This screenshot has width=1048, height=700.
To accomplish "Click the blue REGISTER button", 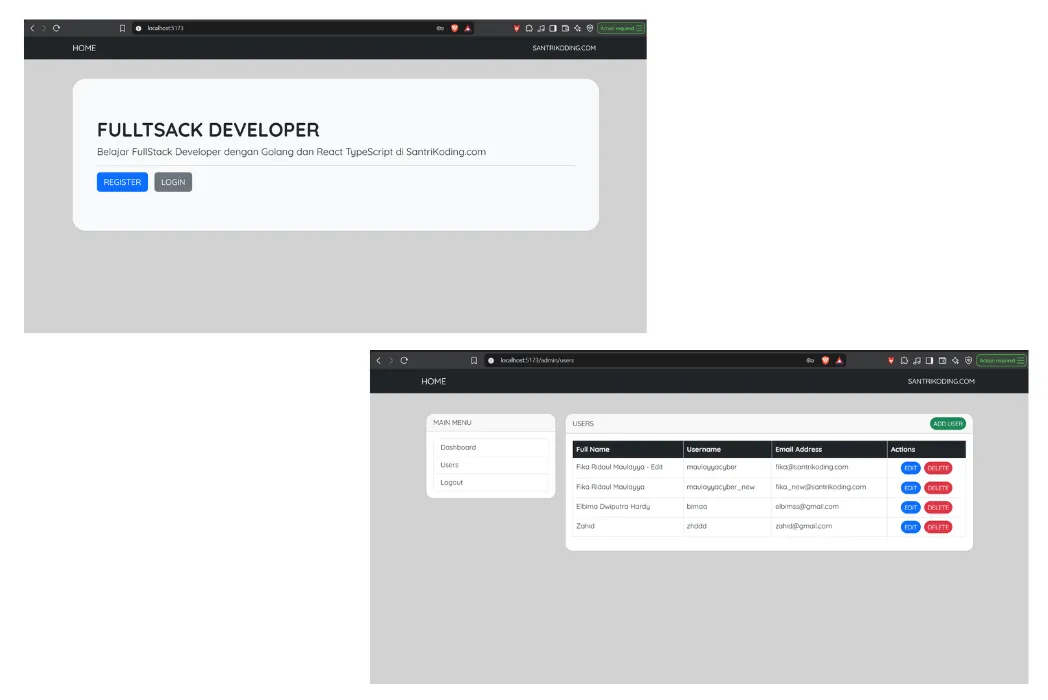I will tap(122, 182).
